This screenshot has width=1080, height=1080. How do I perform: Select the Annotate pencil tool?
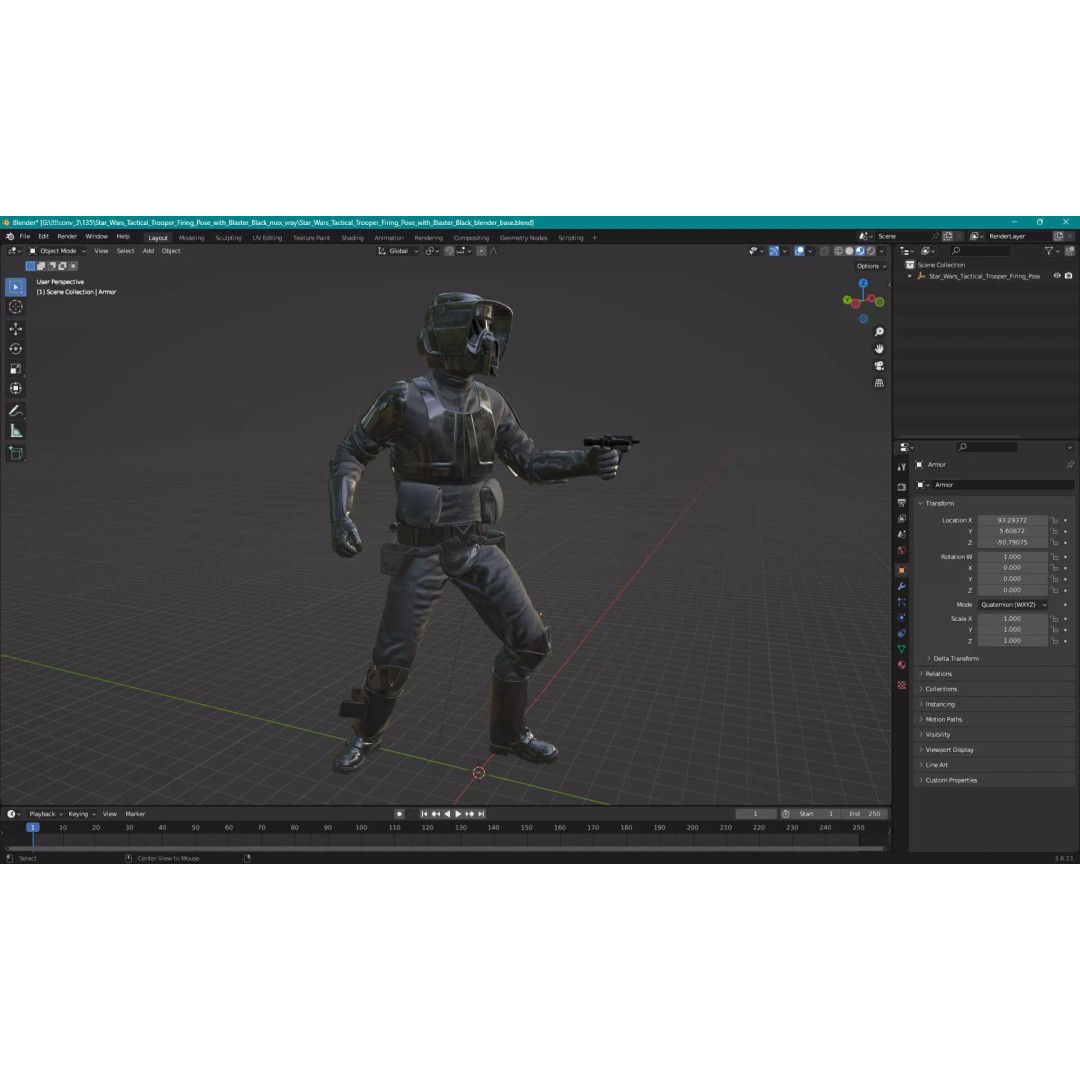16,411
